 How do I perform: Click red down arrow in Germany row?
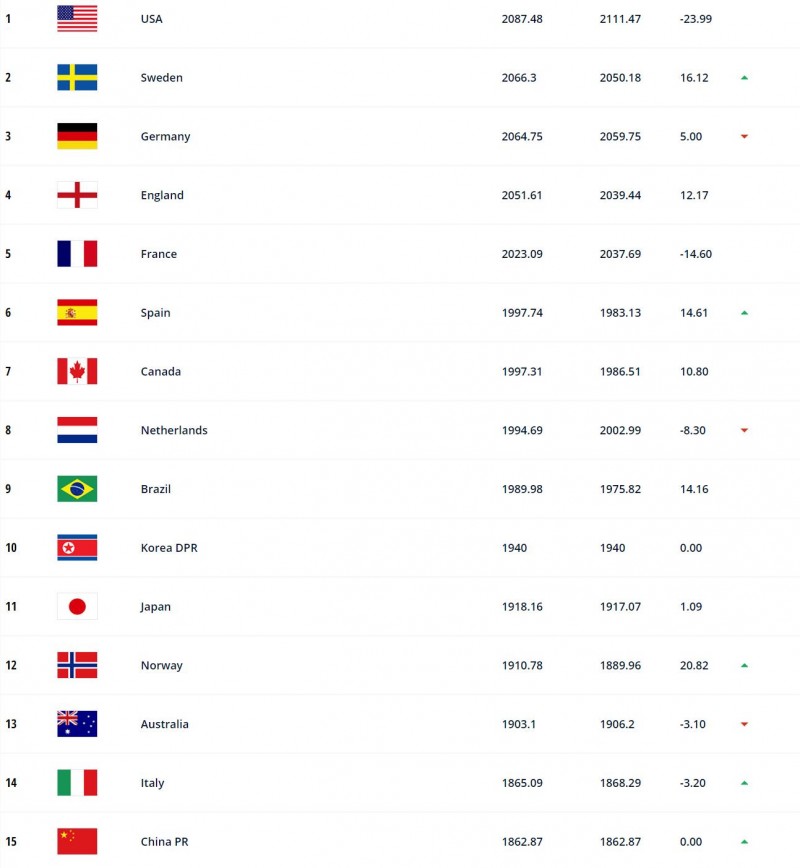tap(744, 137)
